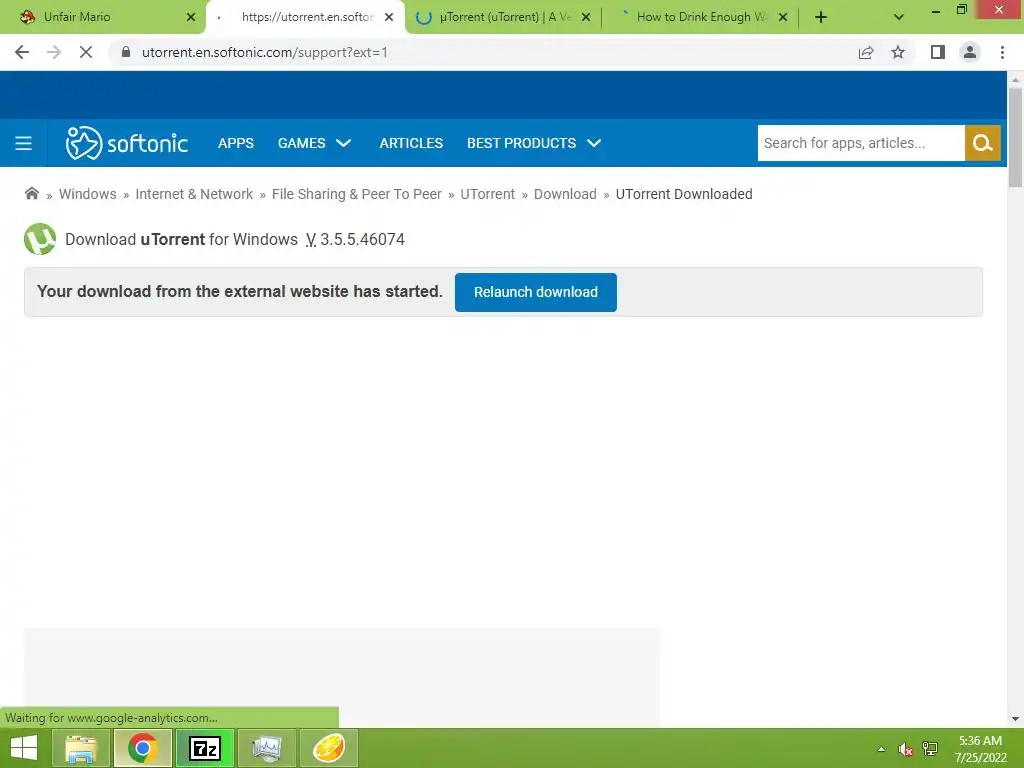
Task: Close the How to Drink Enough tab
Action: 783,17
